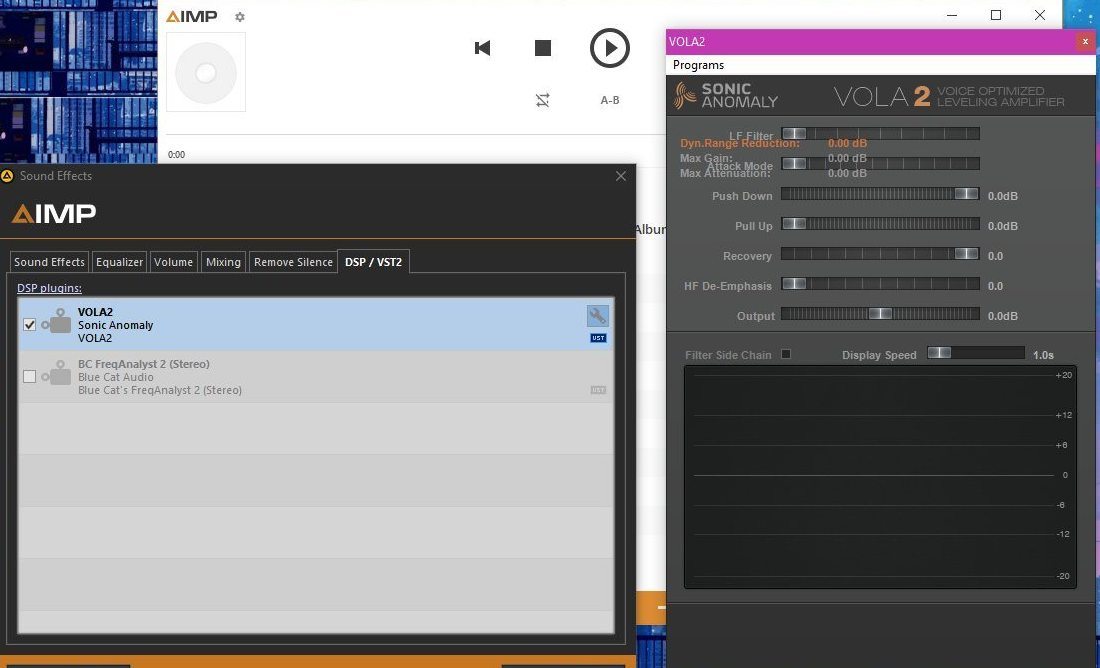Click the AIMP logo in Sound Effects

54,213
